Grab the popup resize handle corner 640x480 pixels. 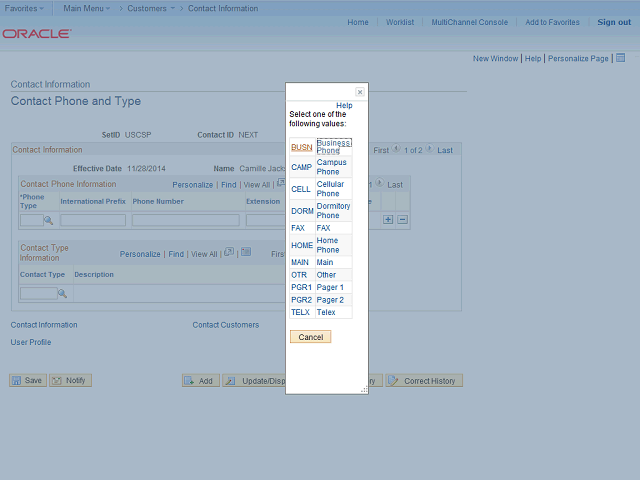(x=364, y=390)
